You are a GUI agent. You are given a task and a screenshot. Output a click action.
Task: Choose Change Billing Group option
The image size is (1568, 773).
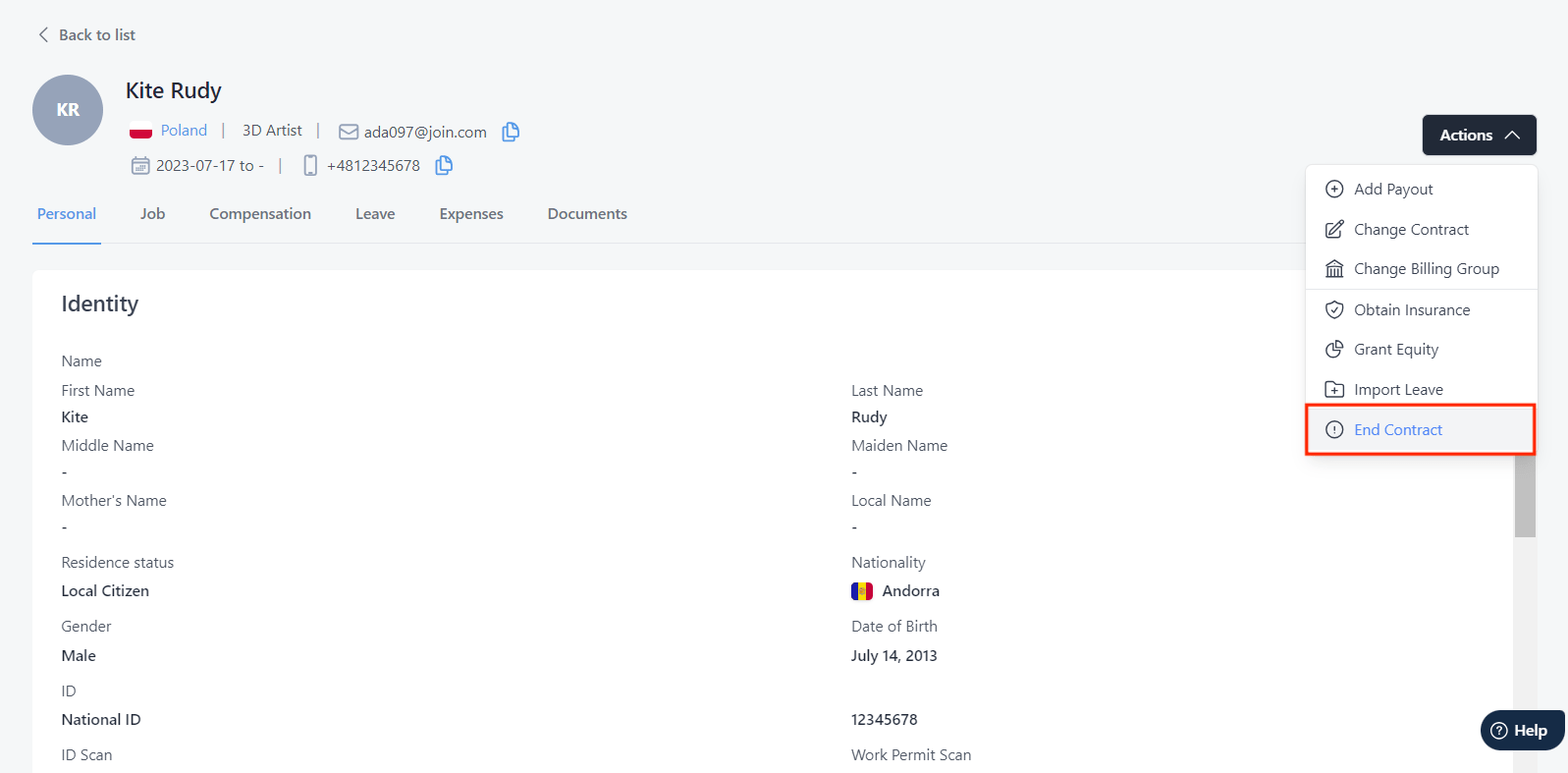[1421, 269]
